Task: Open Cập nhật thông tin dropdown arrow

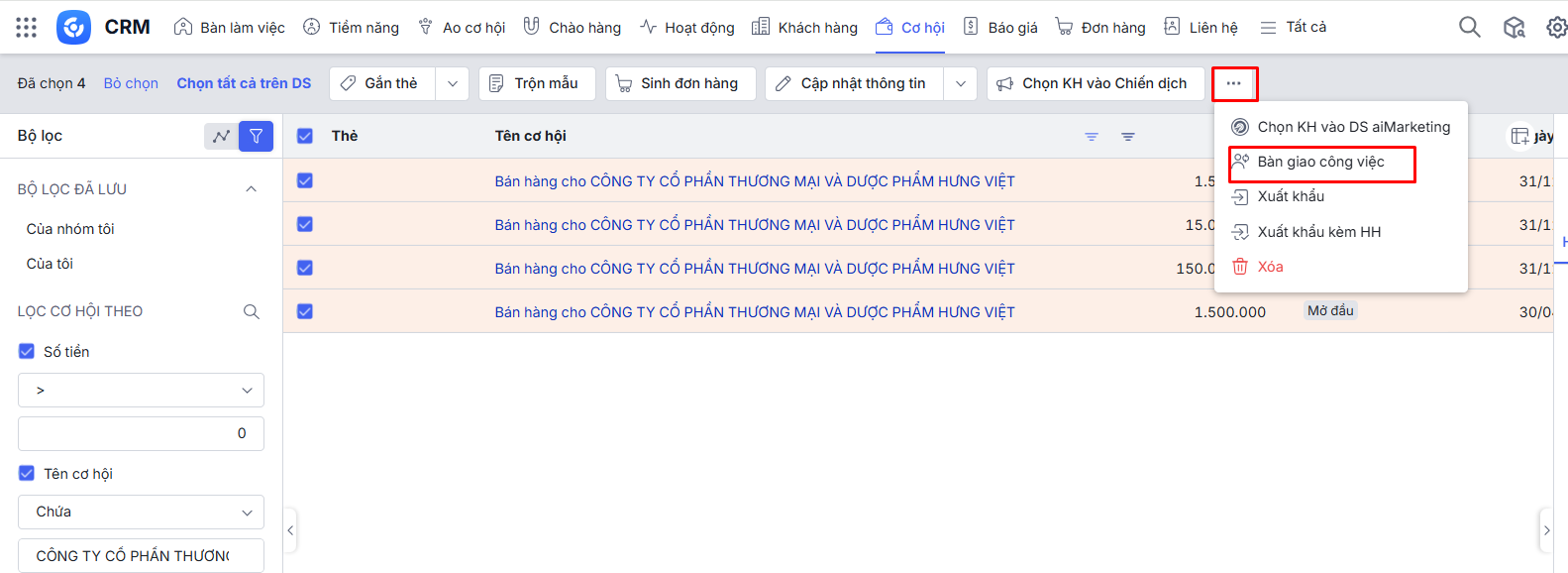Action: point(961,83)
